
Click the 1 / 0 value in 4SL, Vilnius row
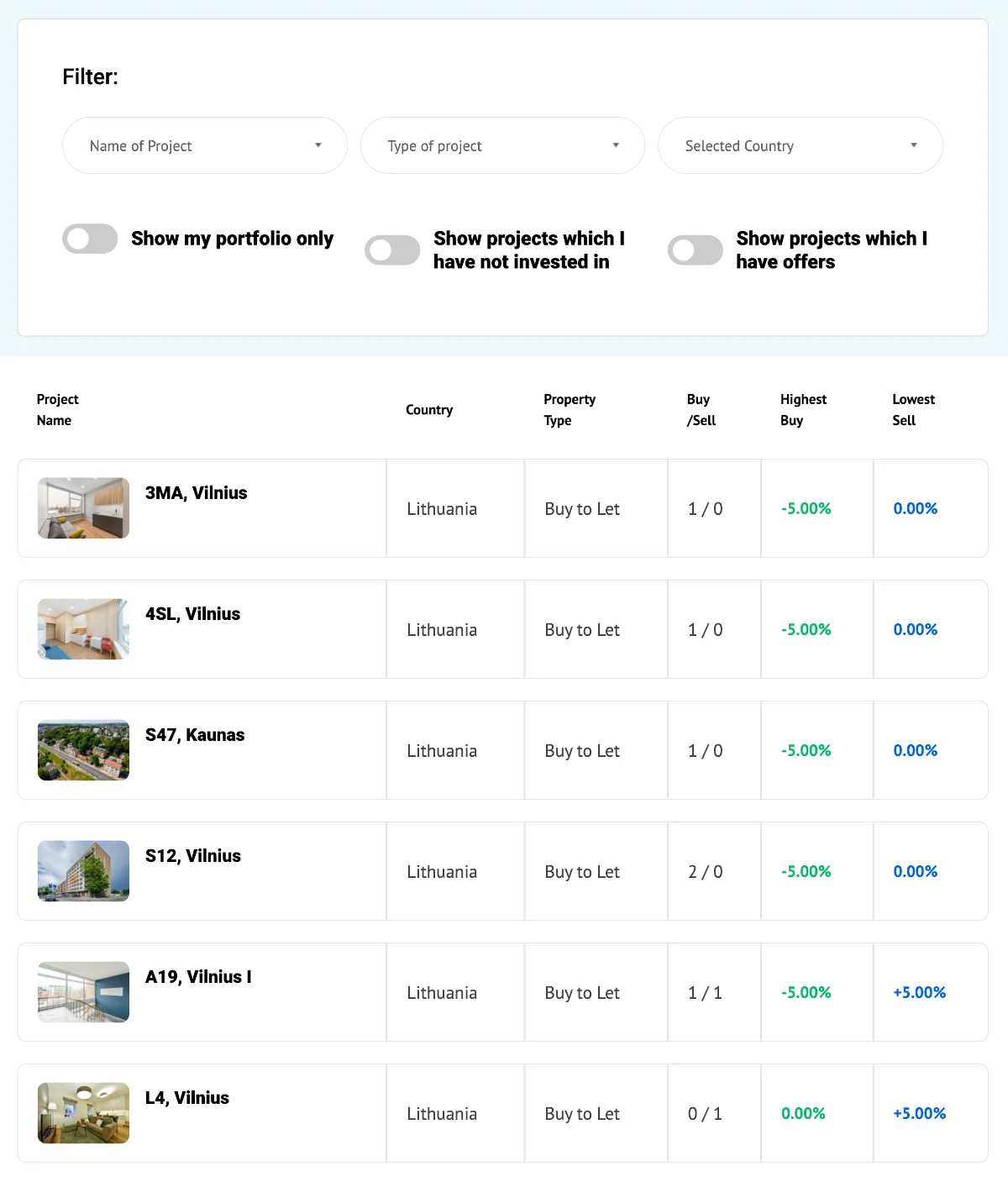click(706, 630)
